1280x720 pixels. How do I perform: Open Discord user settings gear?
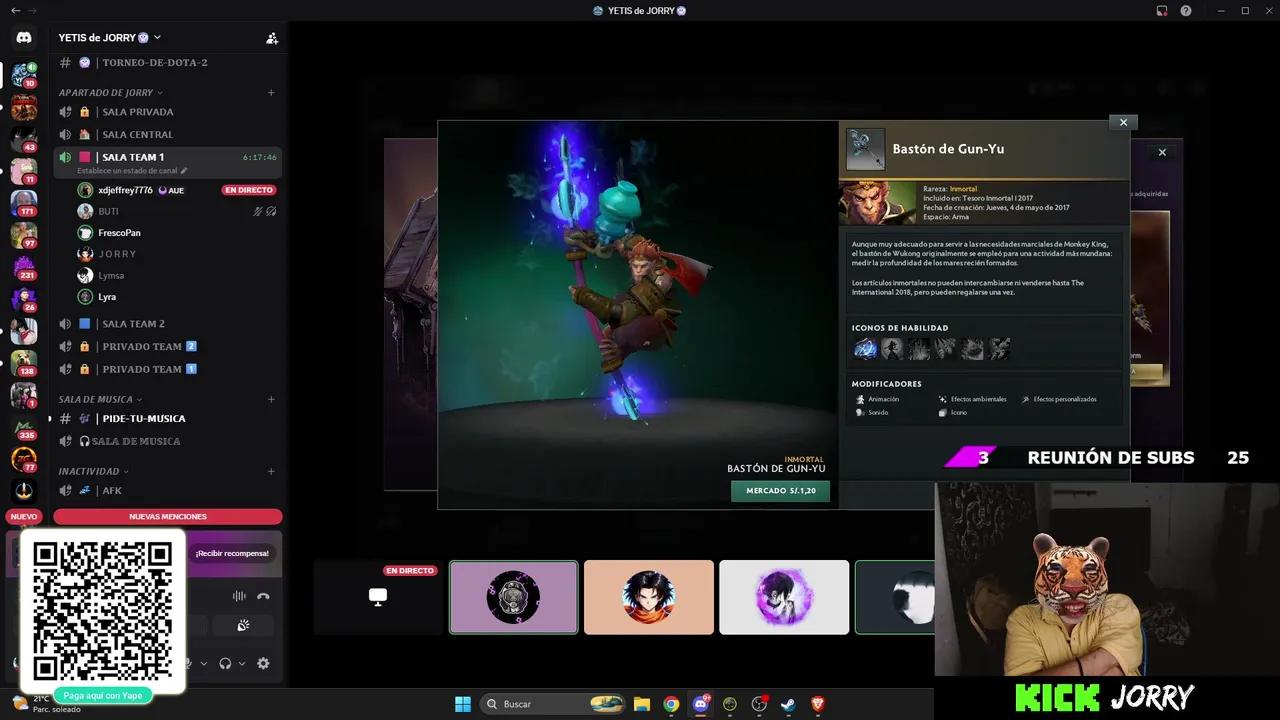coord(263,663)
